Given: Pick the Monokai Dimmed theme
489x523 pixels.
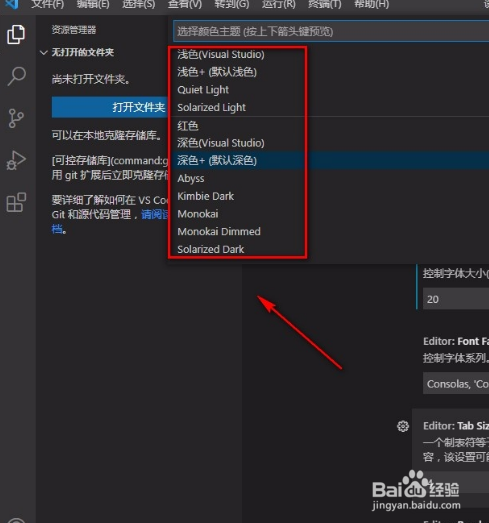Looking at the screenshot, I should click(219, 231).
